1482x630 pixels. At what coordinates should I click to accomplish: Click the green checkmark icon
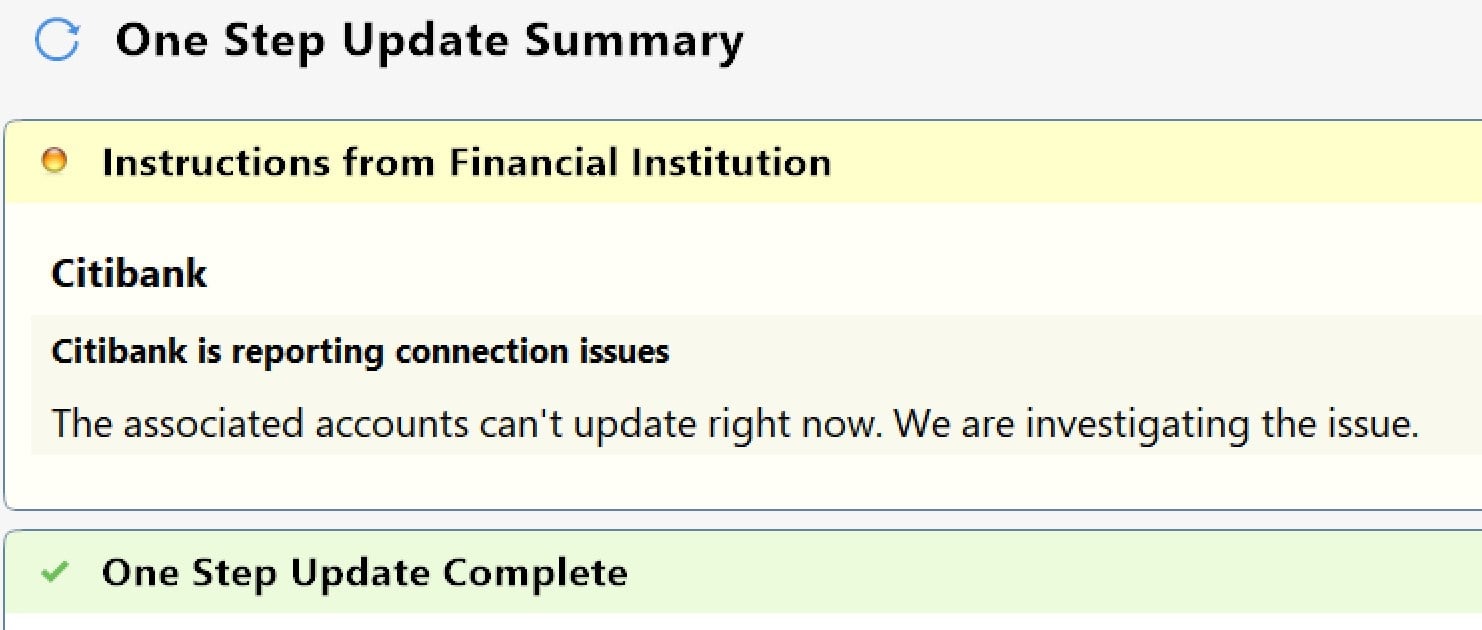click(x=55, y=572)
